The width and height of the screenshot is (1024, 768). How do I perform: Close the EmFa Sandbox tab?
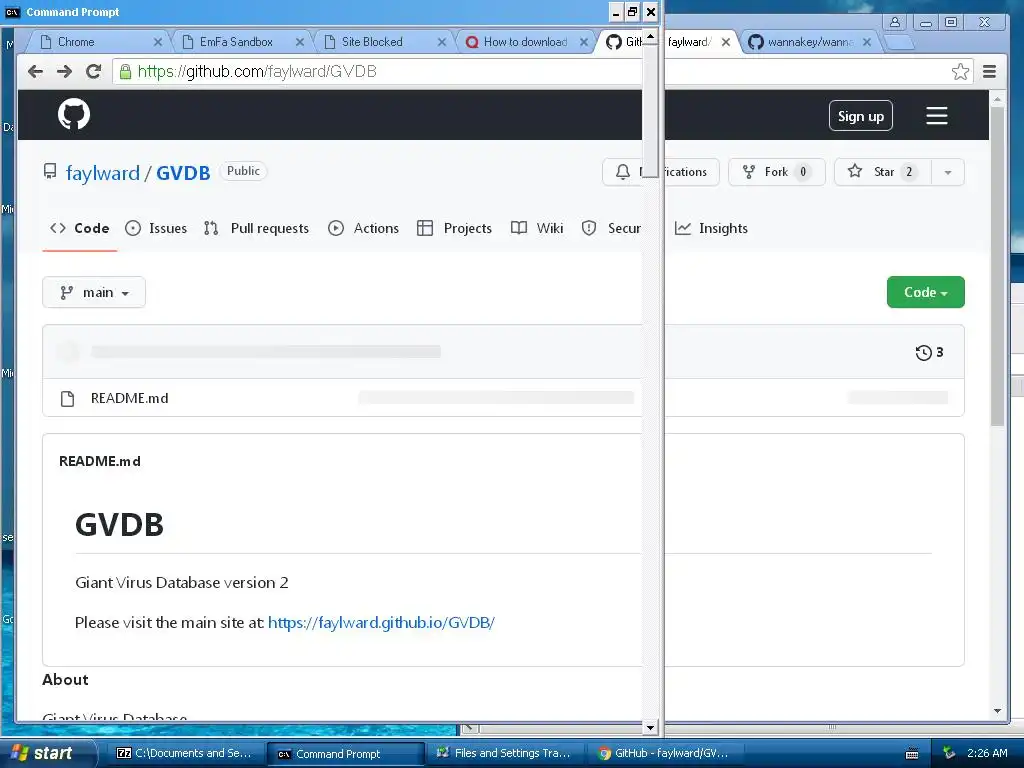[300, 42]
